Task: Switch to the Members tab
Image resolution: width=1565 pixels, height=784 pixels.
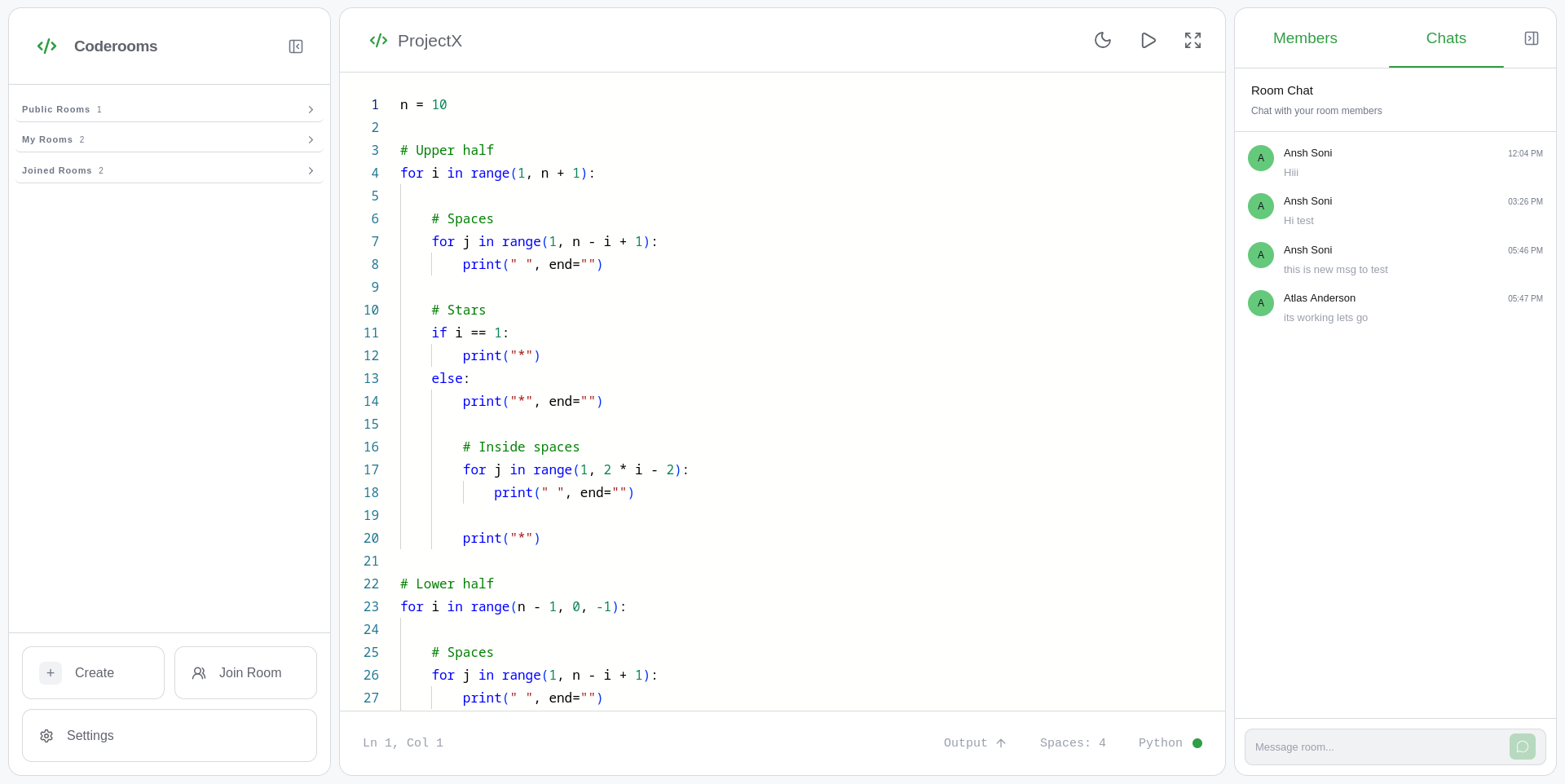Action: pyautogui.click(x=1304, y=38)
